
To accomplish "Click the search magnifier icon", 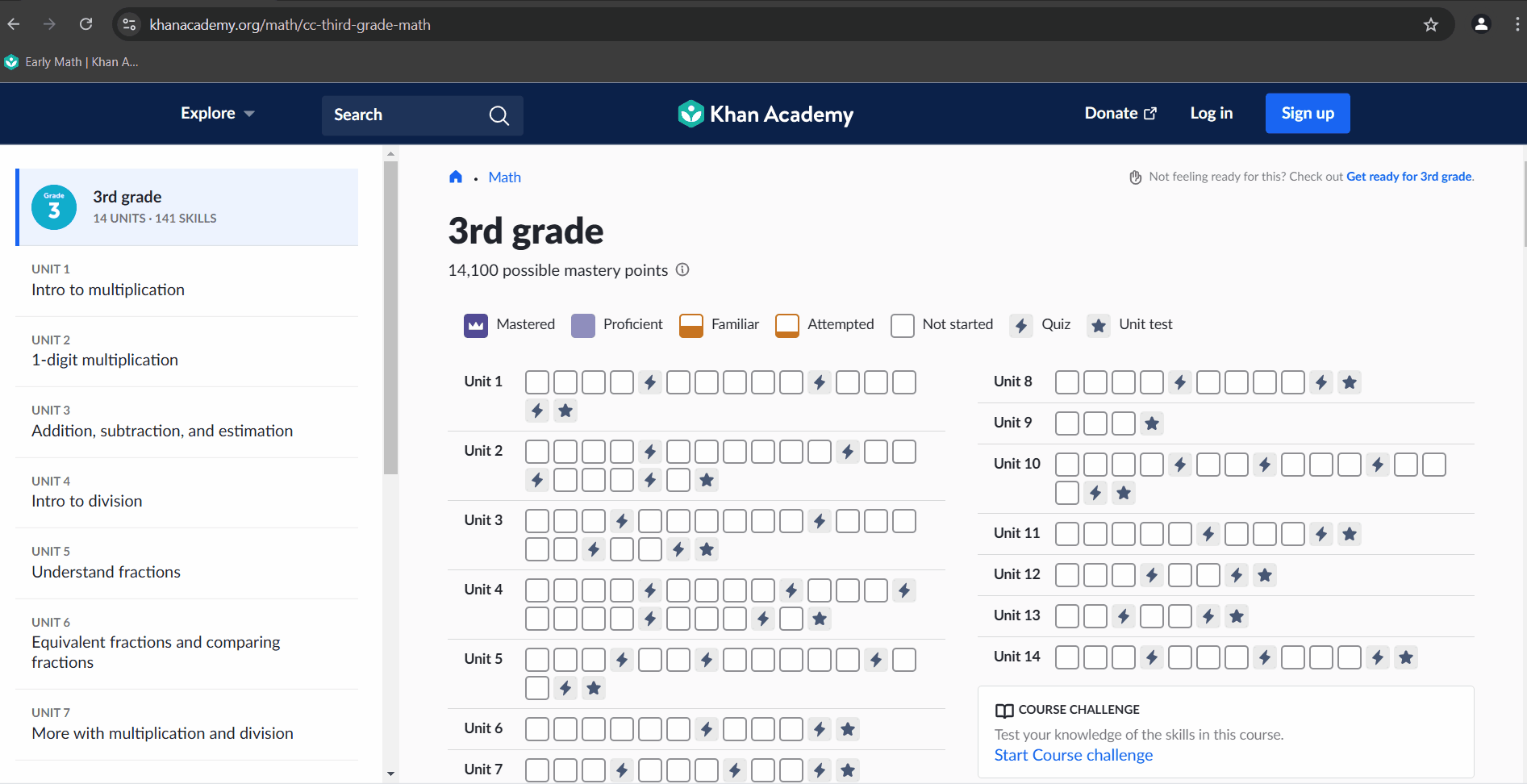I will click(x=499, y=115).
